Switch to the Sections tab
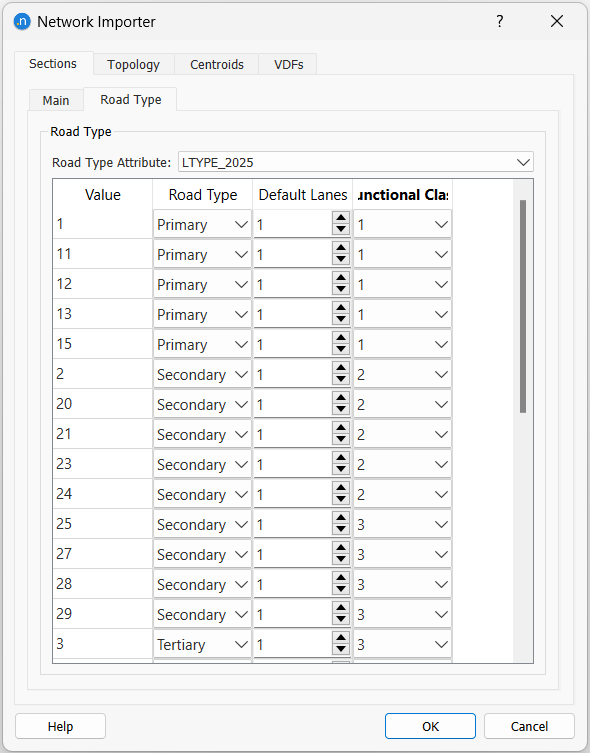590x753 pixels. point(53,64)
